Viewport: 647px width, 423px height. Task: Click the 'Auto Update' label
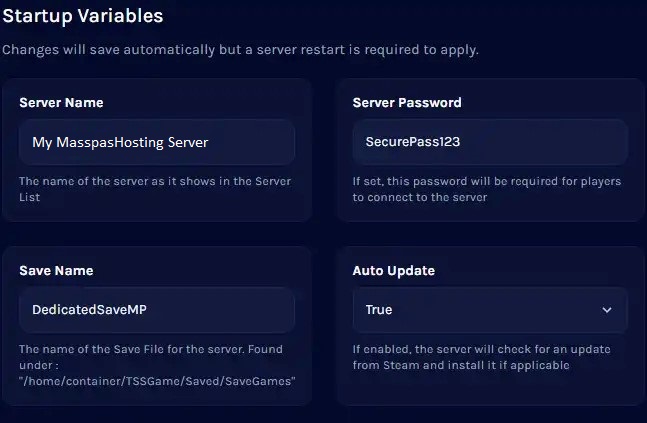tap(394, 270)
